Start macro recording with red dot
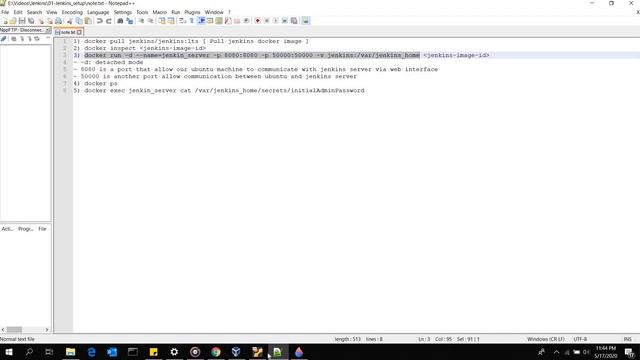 point(258,21)
